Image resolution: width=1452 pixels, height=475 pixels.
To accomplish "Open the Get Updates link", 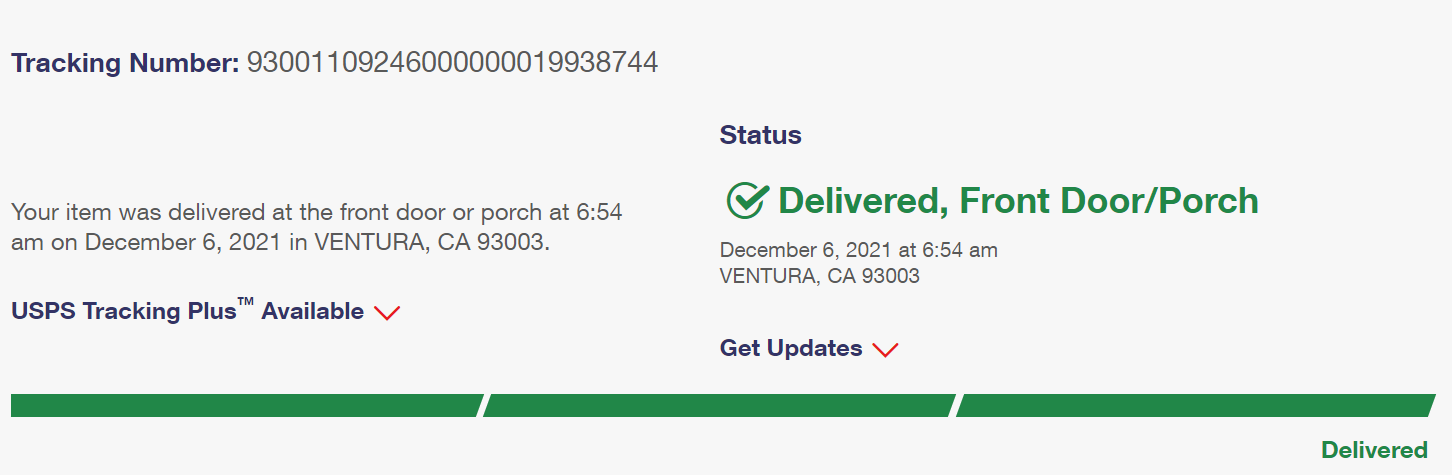I will tap(791, 348).
